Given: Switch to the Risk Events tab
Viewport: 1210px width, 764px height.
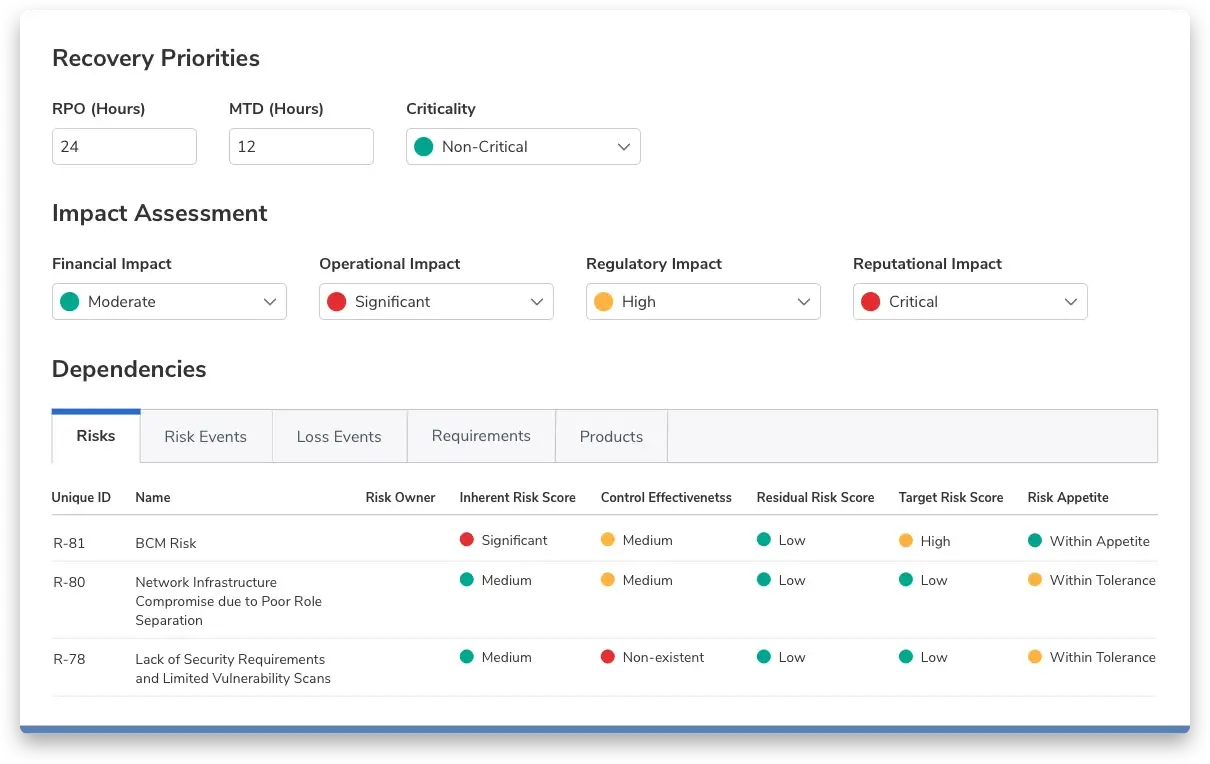Looking at the screenshot, I should coord(205,437).
